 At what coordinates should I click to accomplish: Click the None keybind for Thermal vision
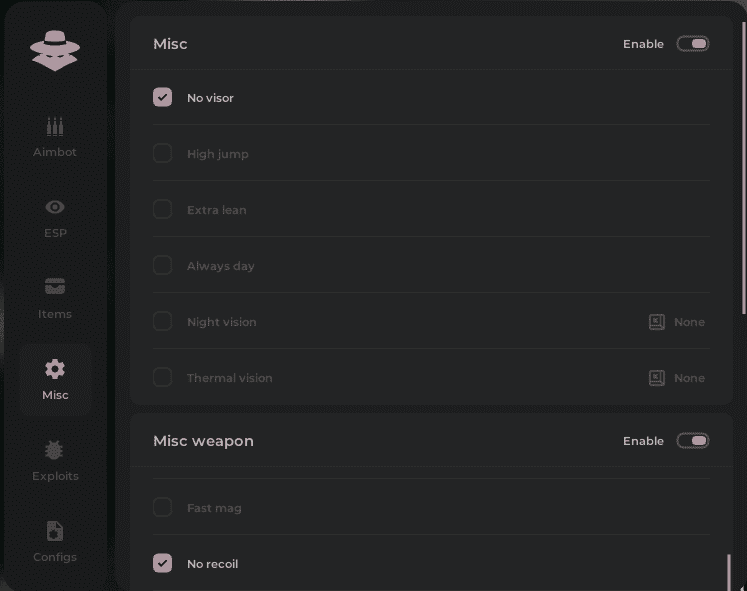(689, 378)
